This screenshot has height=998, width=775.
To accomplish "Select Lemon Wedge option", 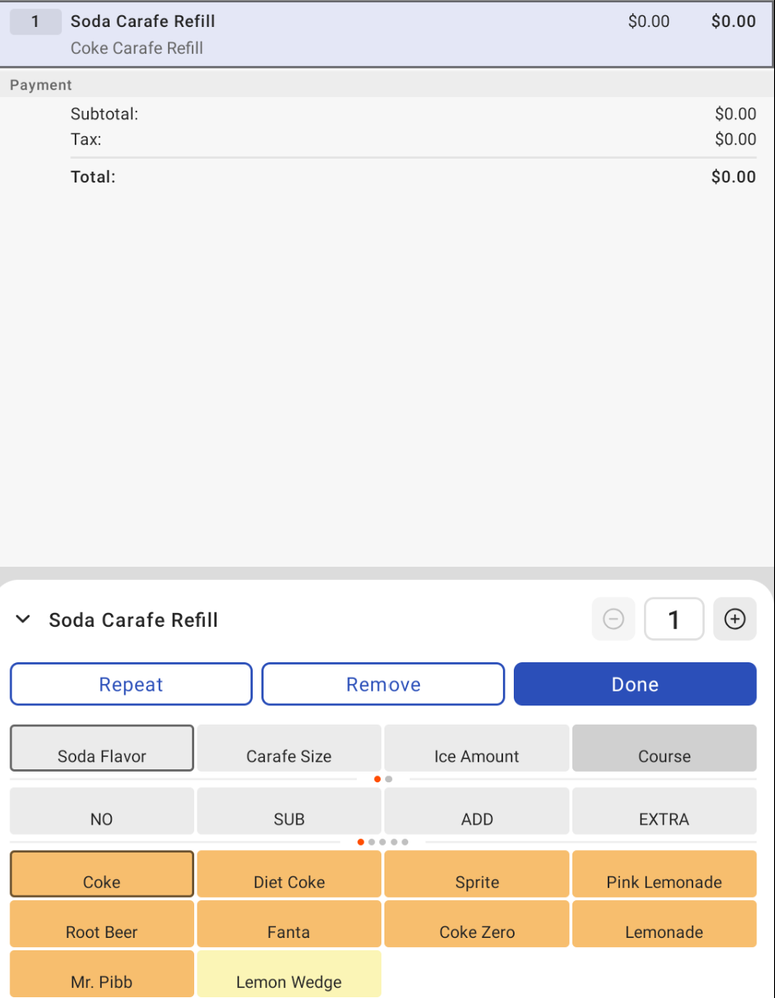I will [289, 974].
